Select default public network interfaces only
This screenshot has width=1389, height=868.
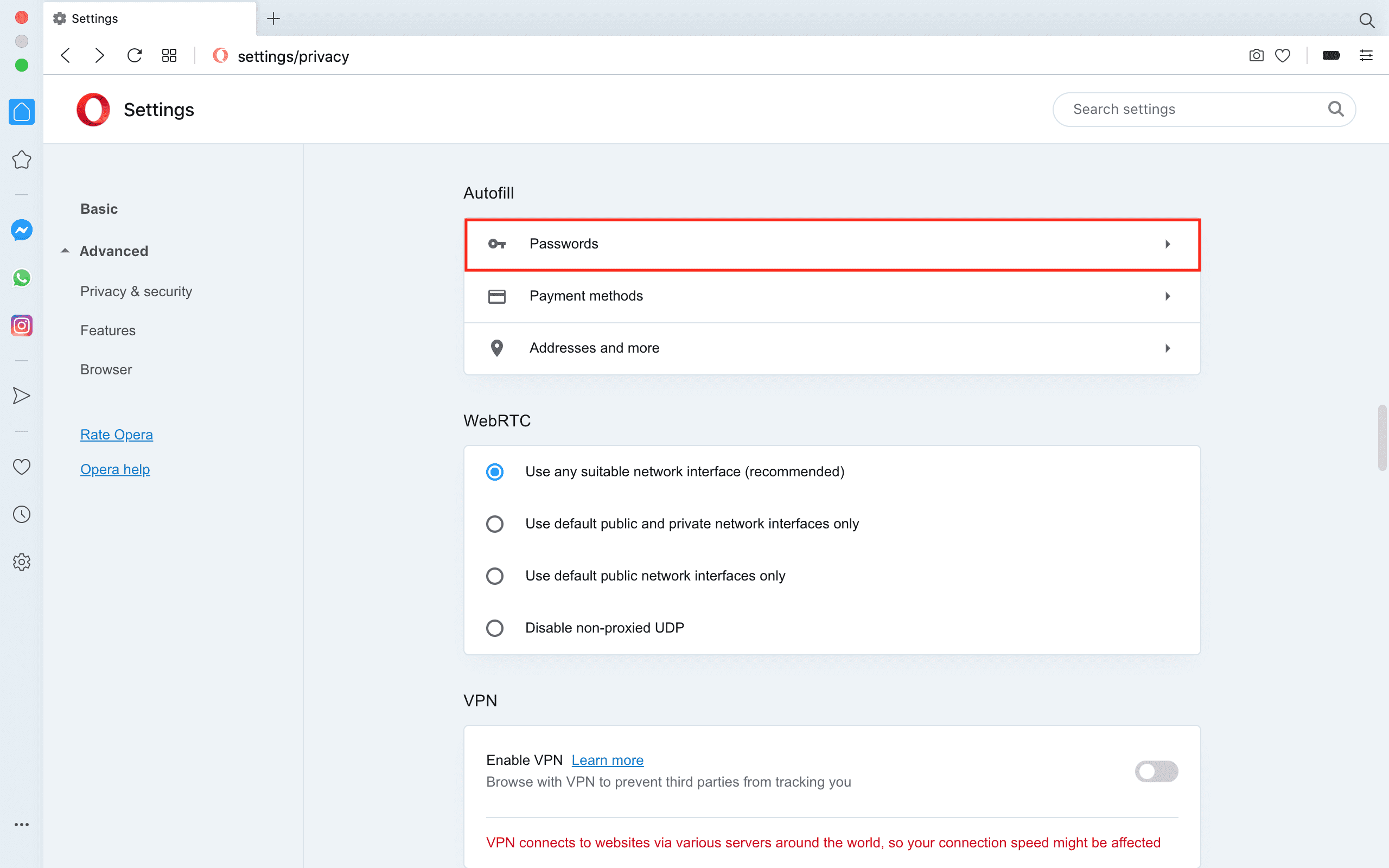click(495, 576)
